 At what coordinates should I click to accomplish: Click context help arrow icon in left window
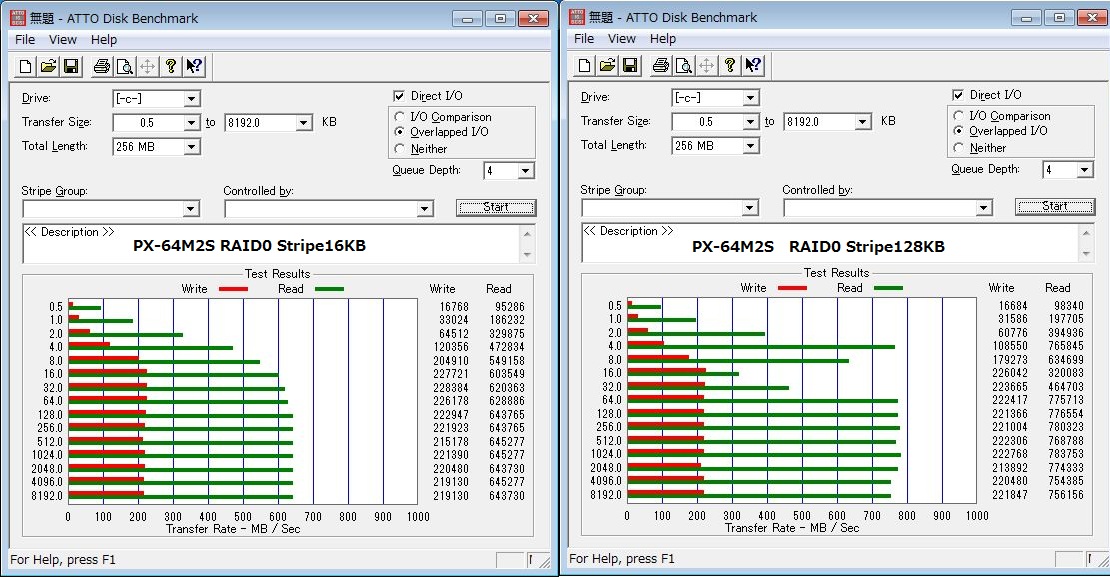[x=194, y=67]
